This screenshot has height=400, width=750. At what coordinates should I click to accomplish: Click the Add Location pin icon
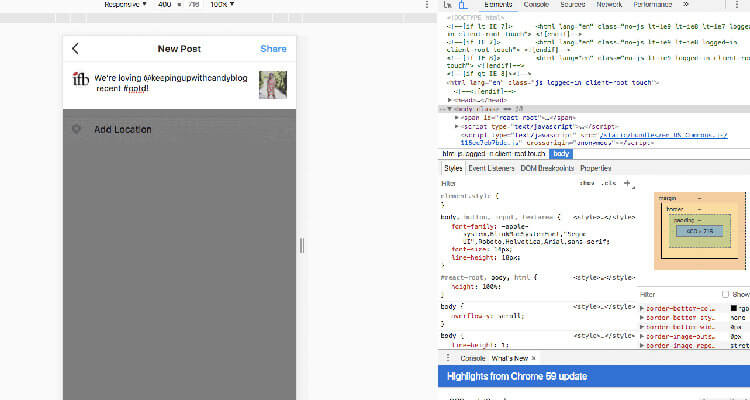tap(76, 130)
